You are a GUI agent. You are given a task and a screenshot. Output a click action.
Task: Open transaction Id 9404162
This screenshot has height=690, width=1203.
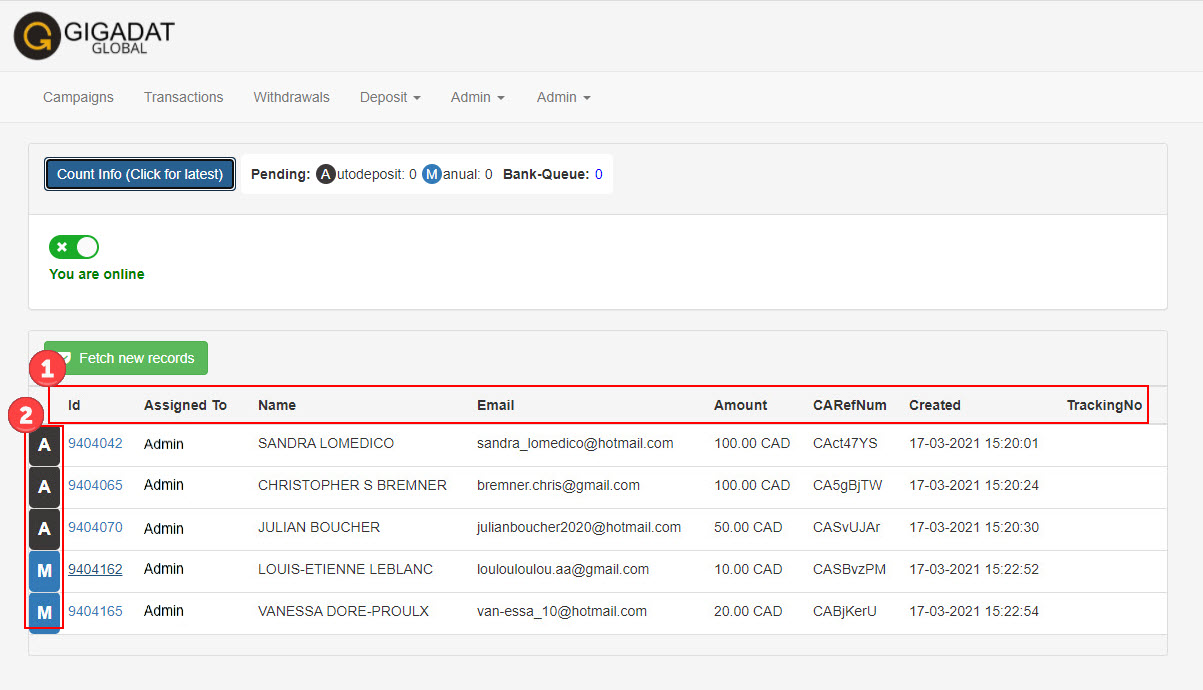point(95,569)
